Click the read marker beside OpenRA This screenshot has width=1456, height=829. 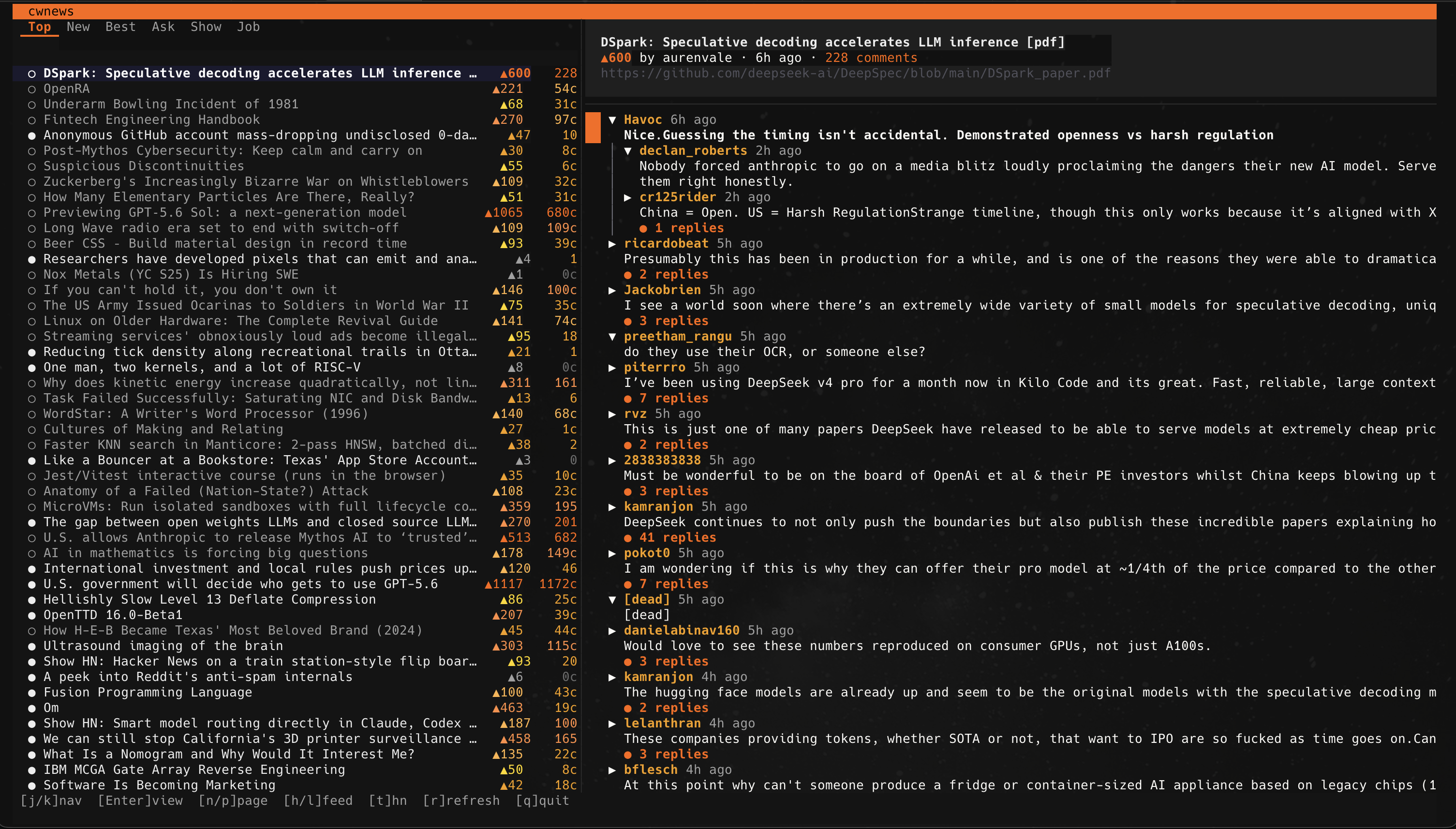(x=32, y=89)
